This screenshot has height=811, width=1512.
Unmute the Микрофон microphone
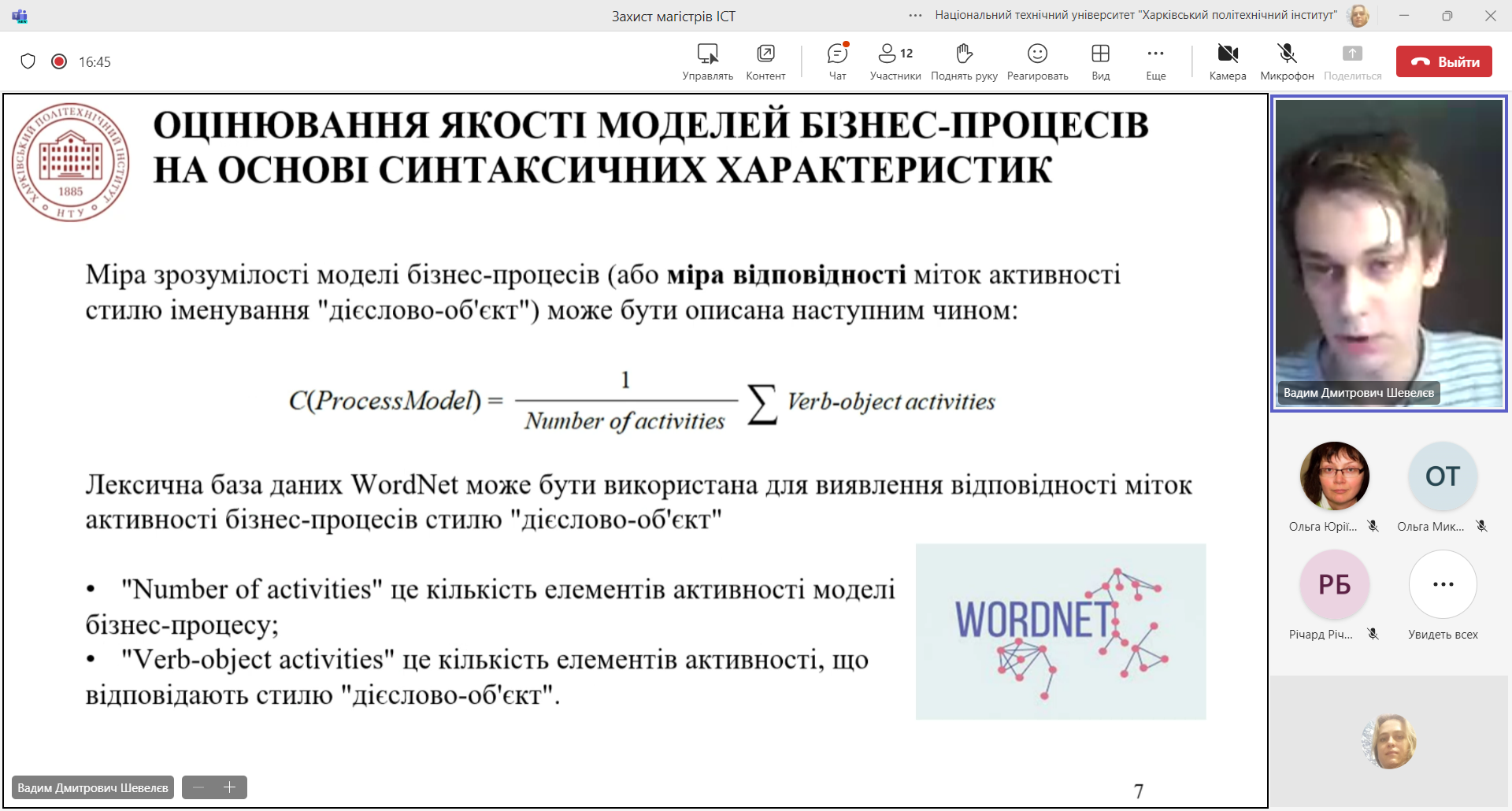(x=1287, y=61)
